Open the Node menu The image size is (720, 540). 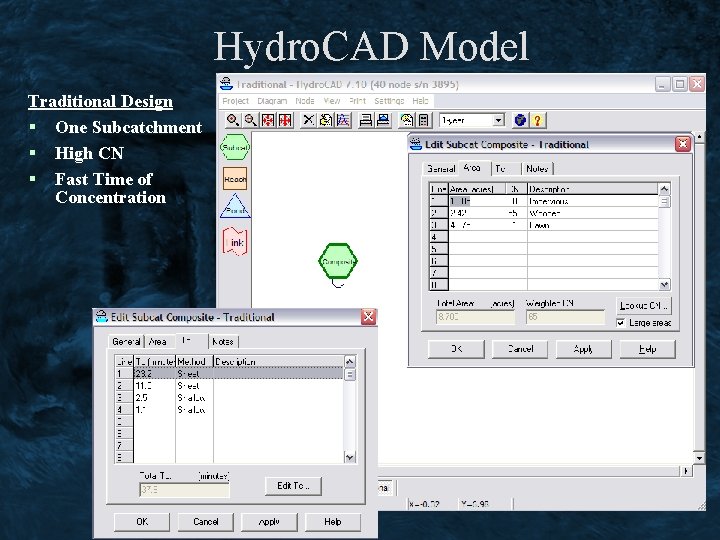(x=304, y=101)
